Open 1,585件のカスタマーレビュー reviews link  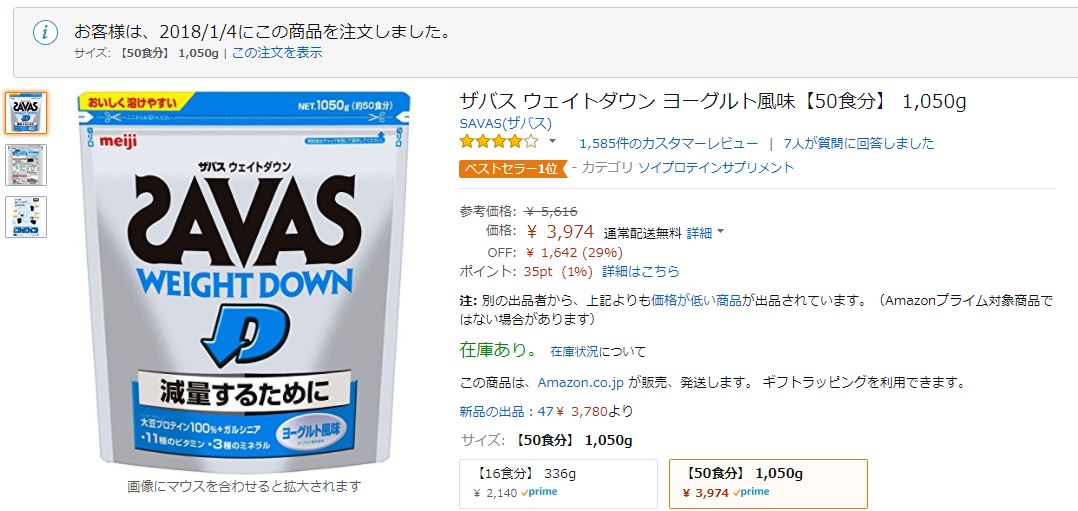pyautogui.click(x=669, y=143)
